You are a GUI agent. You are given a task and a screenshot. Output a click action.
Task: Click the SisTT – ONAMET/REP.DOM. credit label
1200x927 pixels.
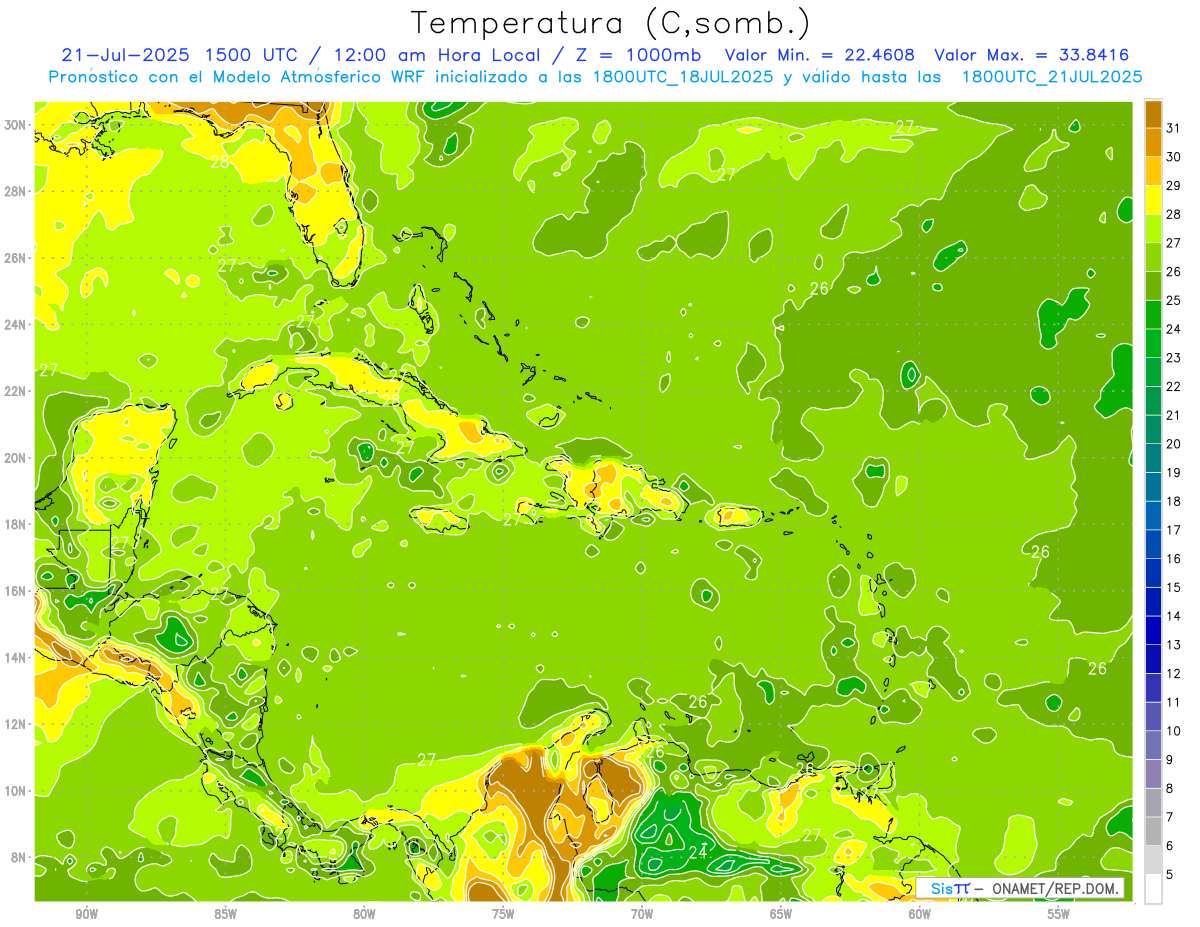coord(1020,888)
